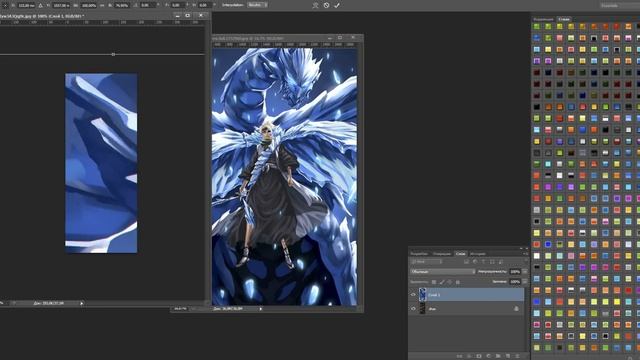Click the Opacity value field in Layers panel
This screenshot has width=640, height=360.
pyautogui.click(x=516, y=271)
